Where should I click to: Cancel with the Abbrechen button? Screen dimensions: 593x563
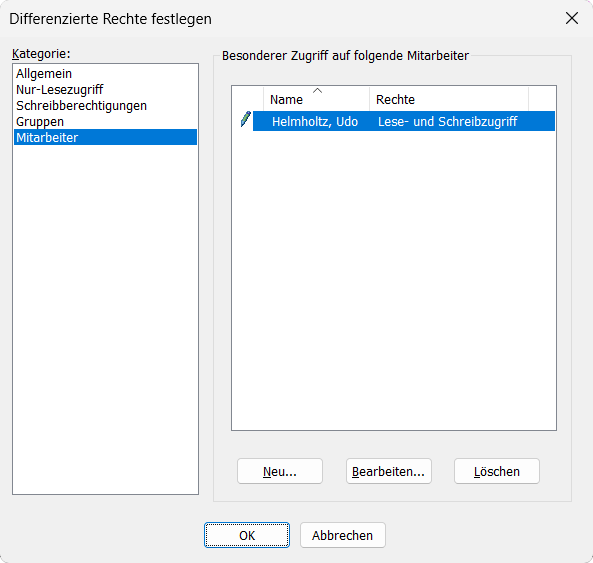click(343, 535)
